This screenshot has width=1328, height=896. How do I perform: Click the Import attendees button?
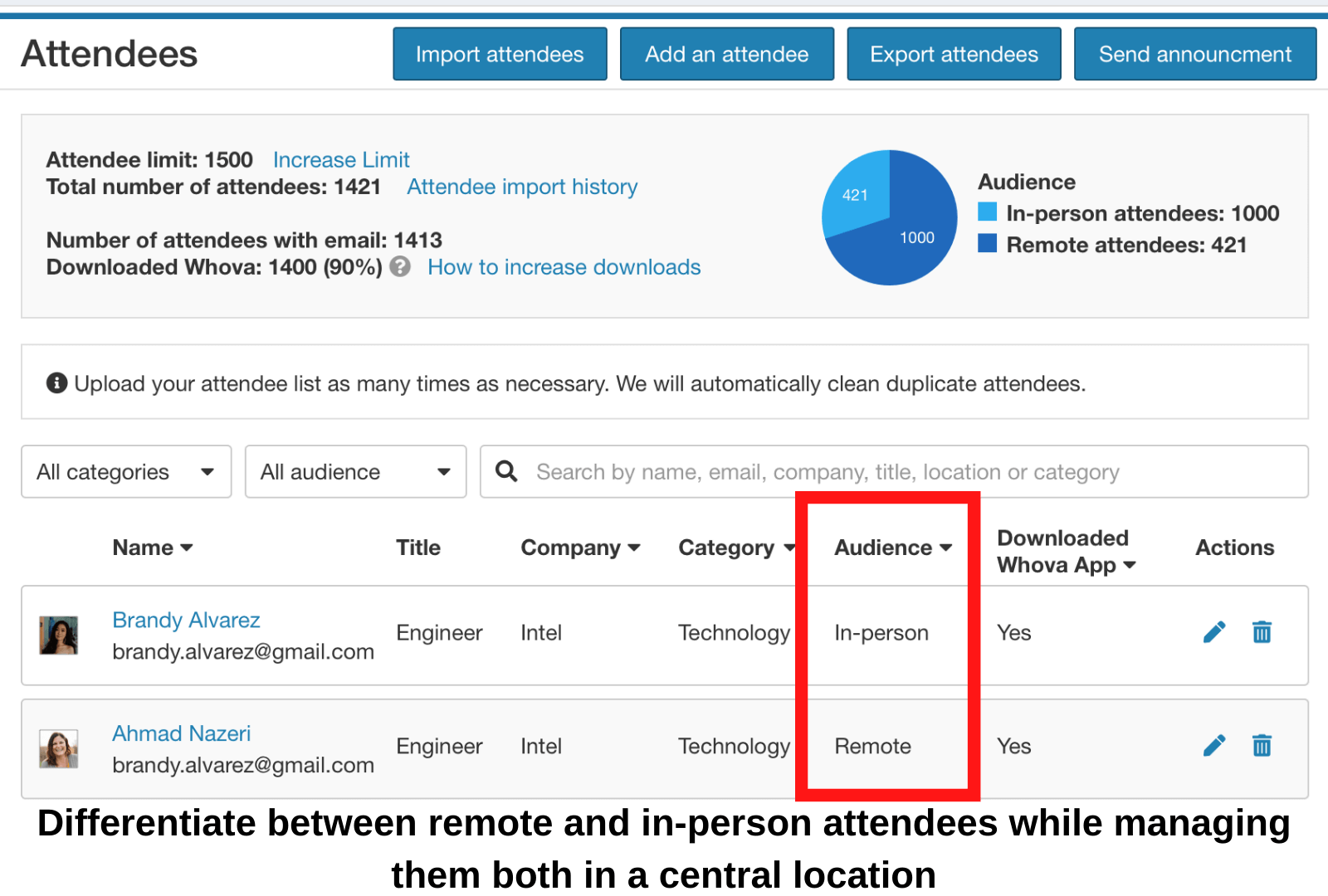click(x=499, y=53)
